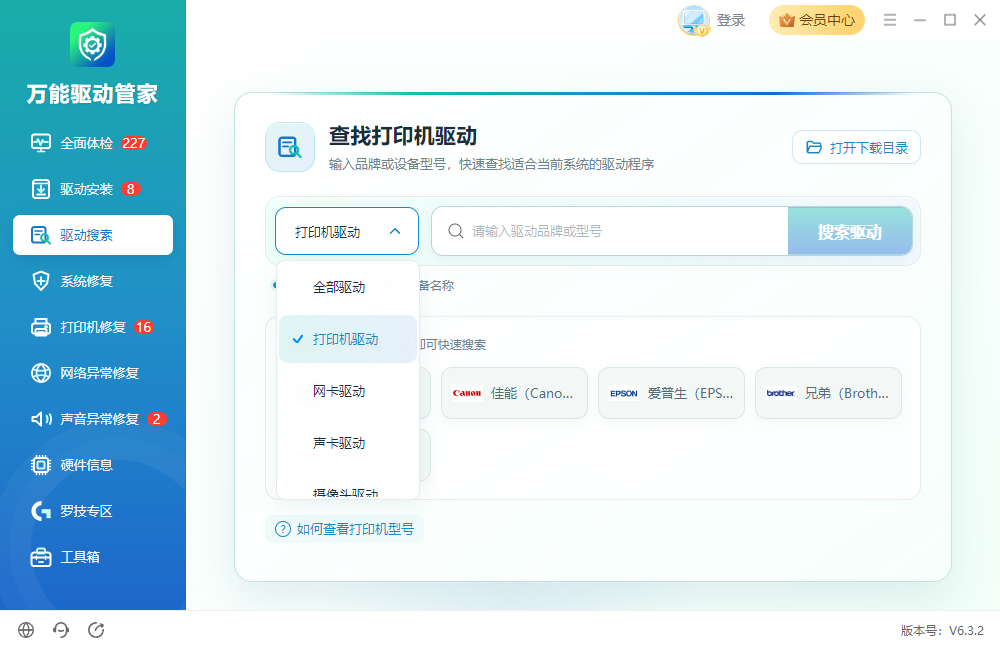Screen dimensions: 1000x650
Task: Click the login avatar icon
Action: coord(694,20)
